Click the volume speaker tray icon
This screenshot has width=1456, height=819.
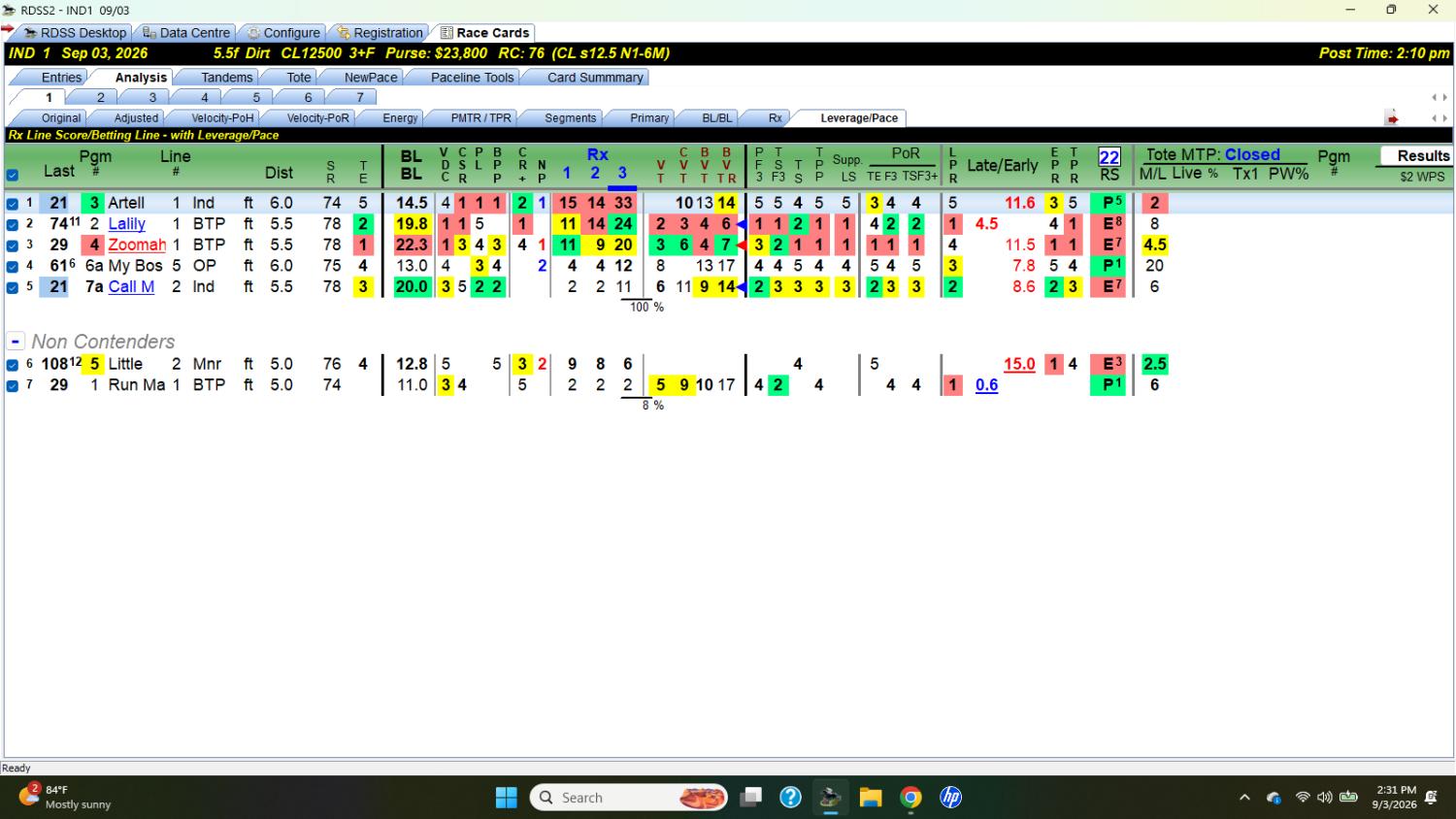(x=1325, y=798)
